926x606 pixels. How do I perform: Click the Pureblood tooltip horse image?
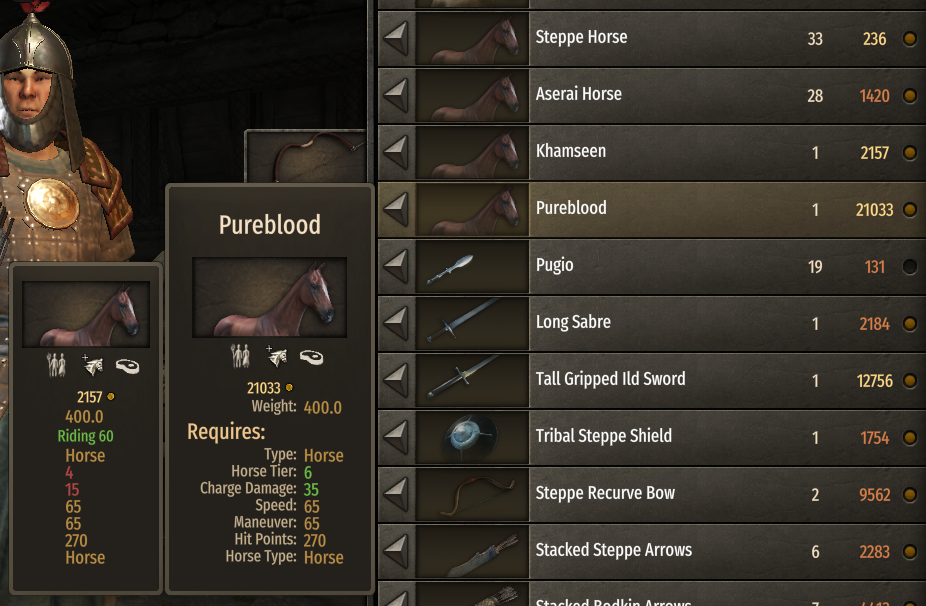pos(269,297)
